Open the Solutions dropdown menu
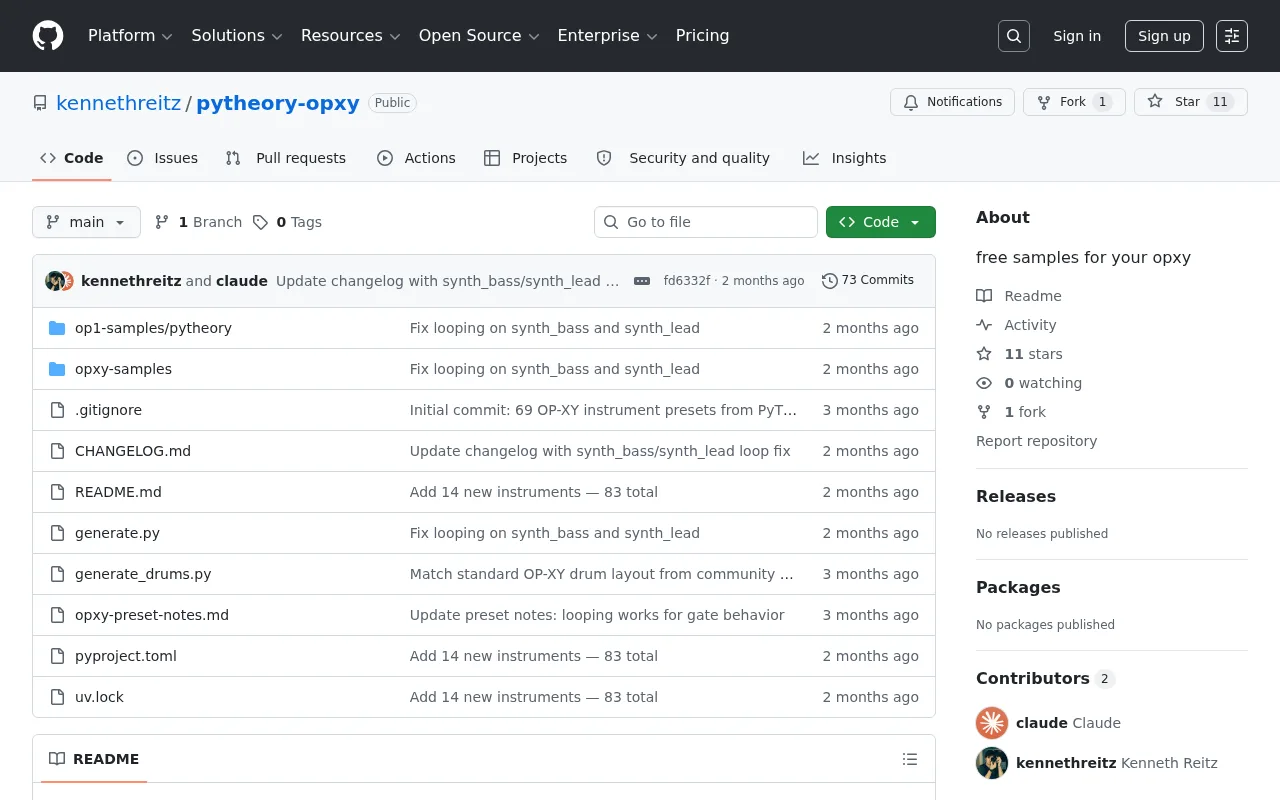The image size is (1280, 800). point(237,36)
